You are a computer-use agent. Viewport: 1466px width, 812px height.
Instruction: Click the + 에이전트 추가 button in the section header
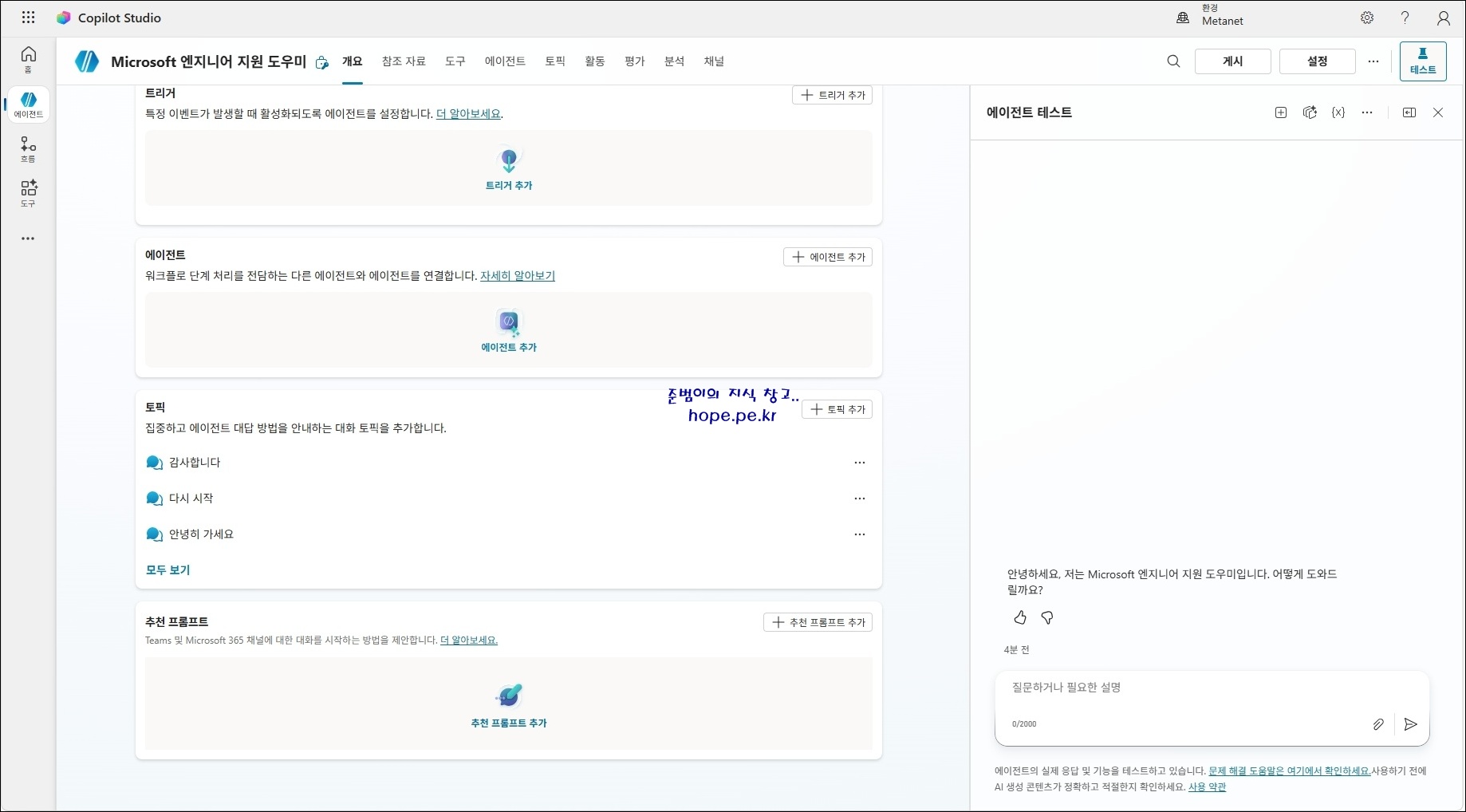pyautogui.click(x=828, y=257)
